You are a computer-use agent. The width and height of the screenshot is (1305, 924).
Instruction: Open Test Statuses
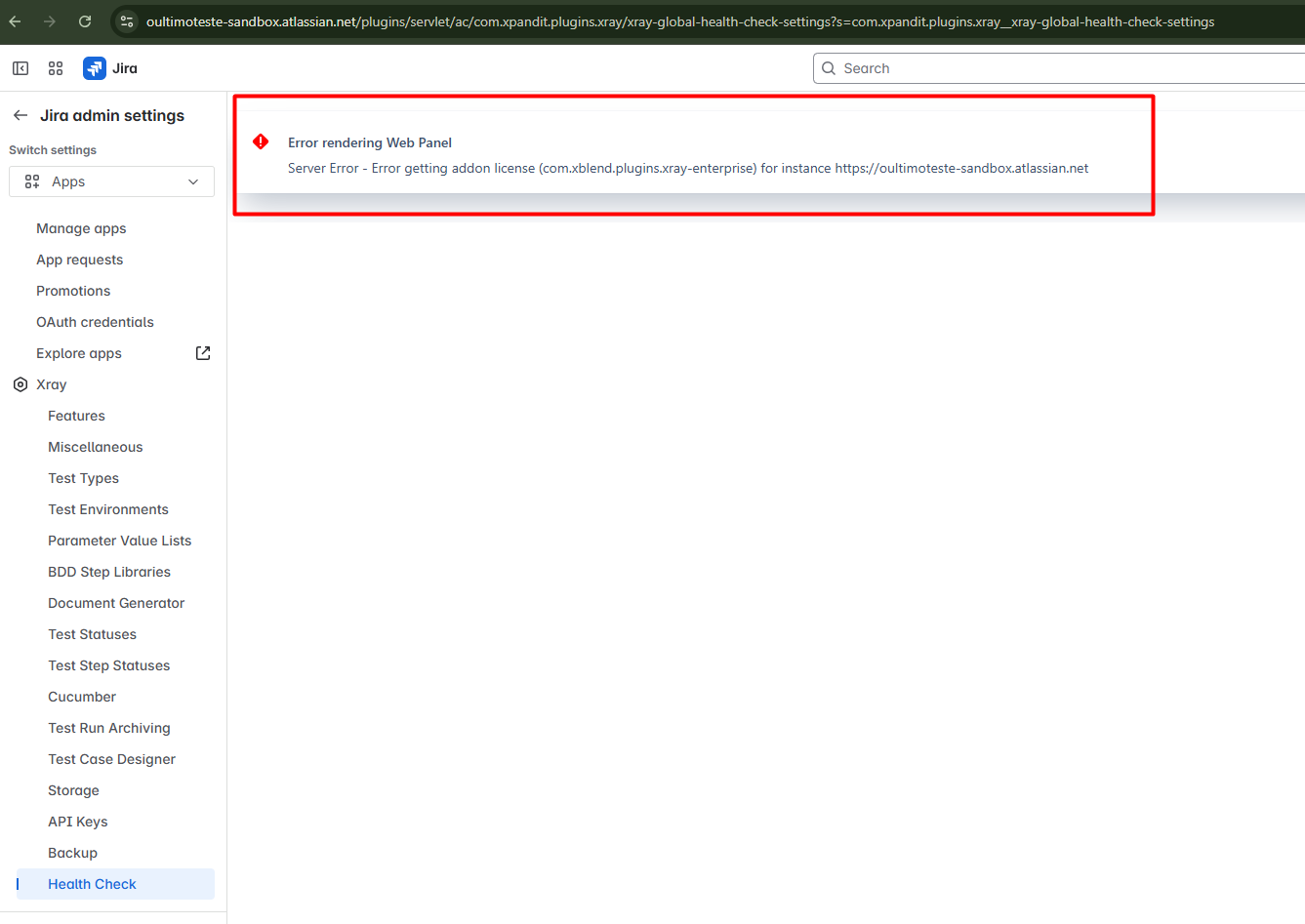click(93, 634)
